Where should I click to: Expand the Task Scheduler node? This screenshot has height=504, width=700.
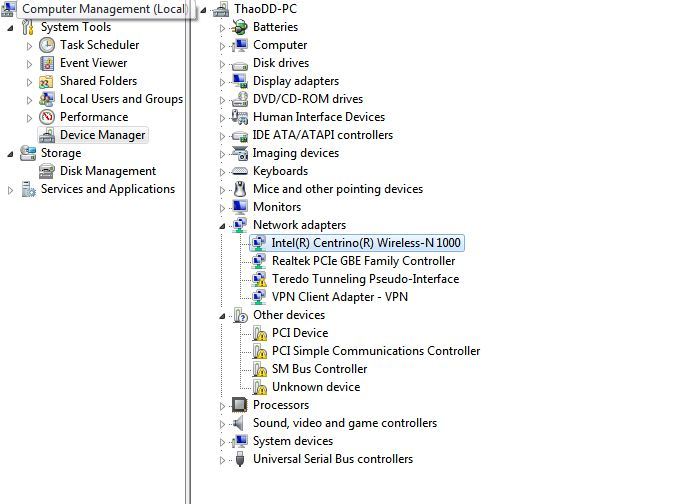click(29, 46)
